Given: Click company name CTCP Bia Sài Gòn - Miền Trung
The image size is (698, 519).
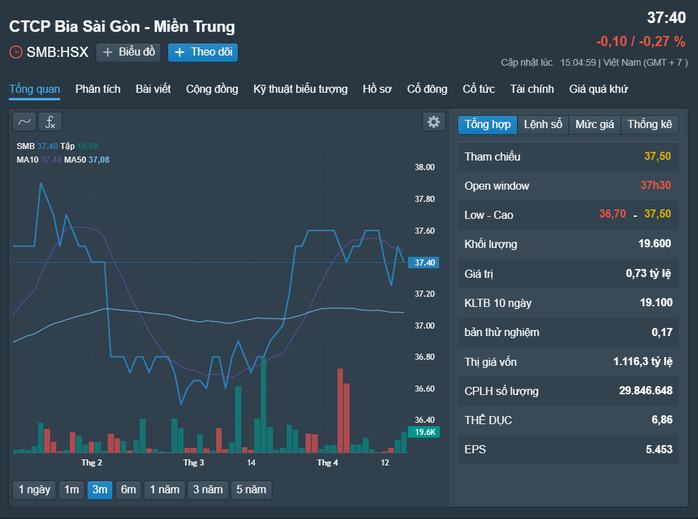Looking at the screenshot, I should coord(122,27).
